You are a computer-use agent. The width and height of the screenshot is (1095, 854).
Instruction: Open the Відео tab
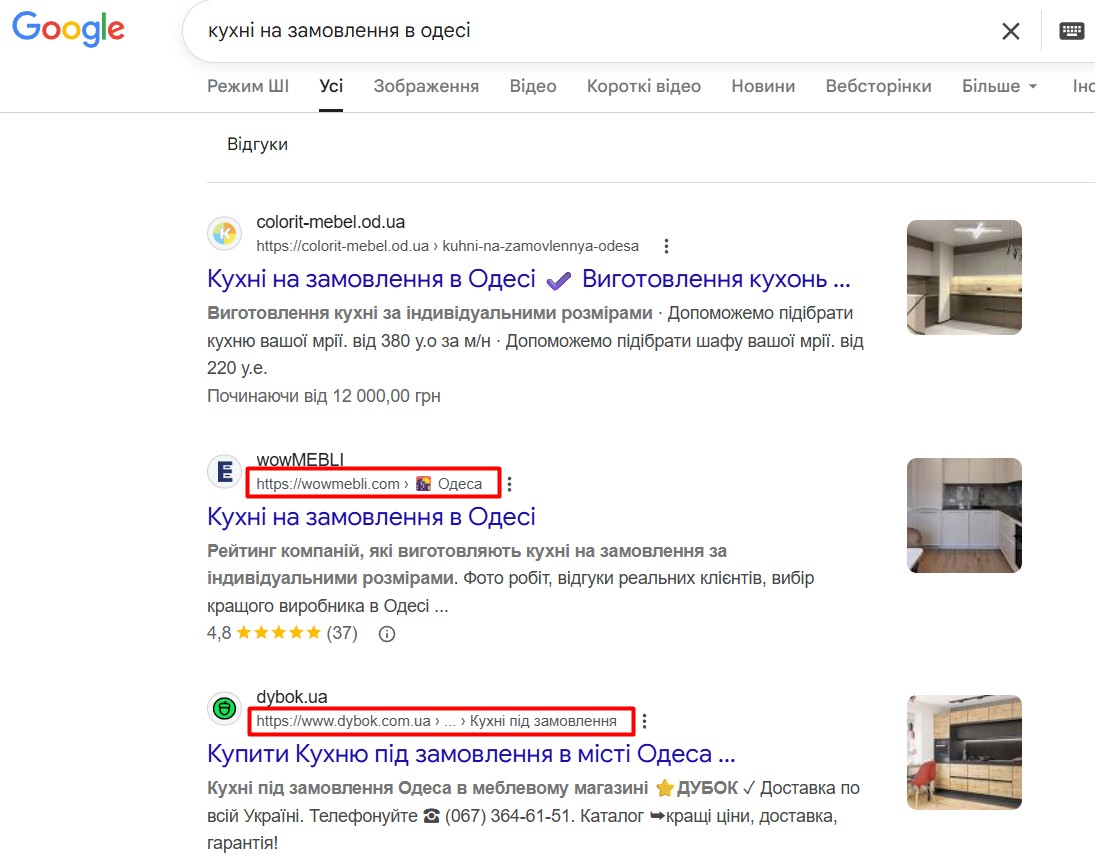(x=533, y=86)
